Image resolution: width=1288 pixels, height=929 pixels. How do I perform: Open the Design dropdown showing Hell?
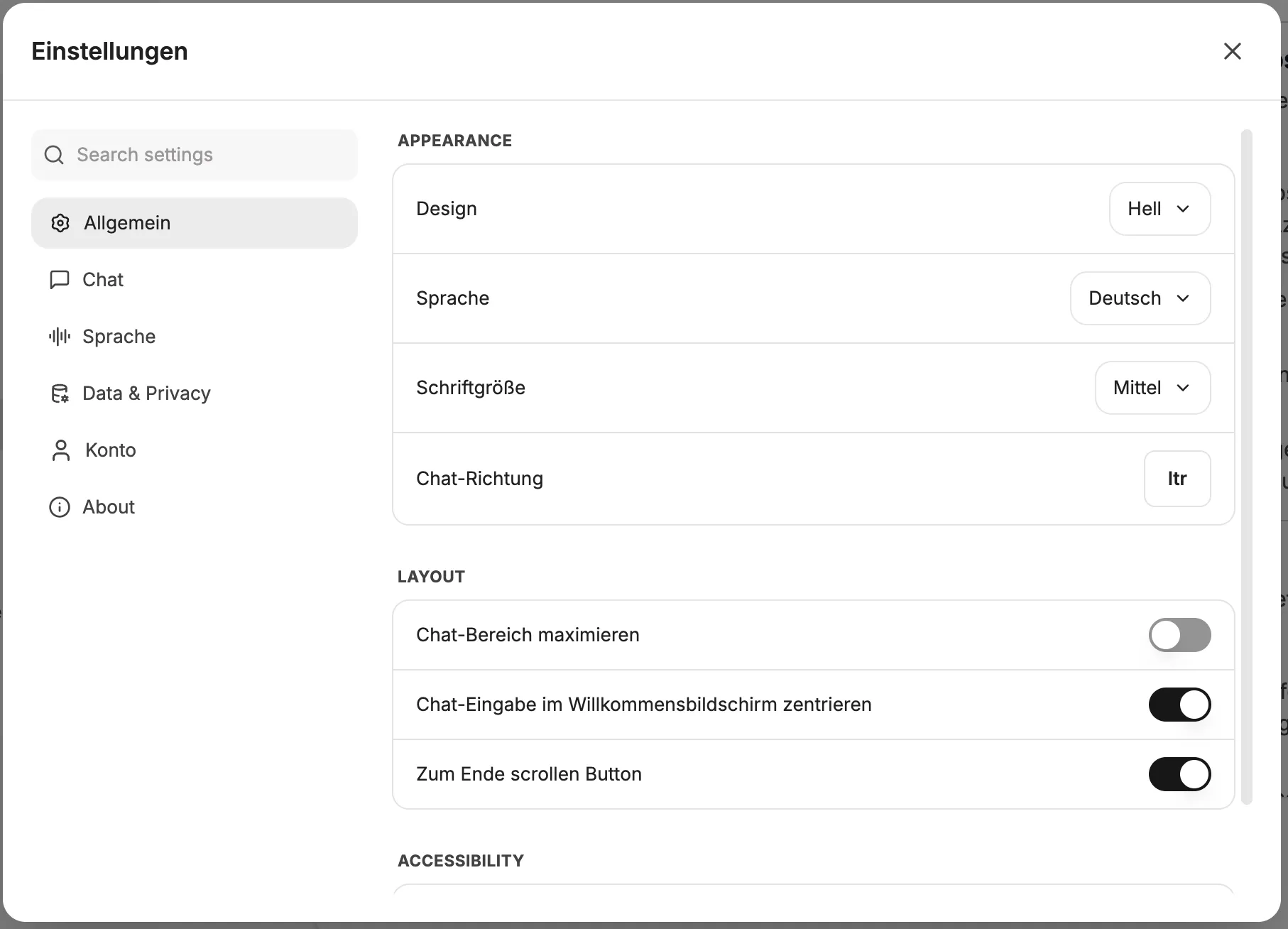pos(1160,209)
